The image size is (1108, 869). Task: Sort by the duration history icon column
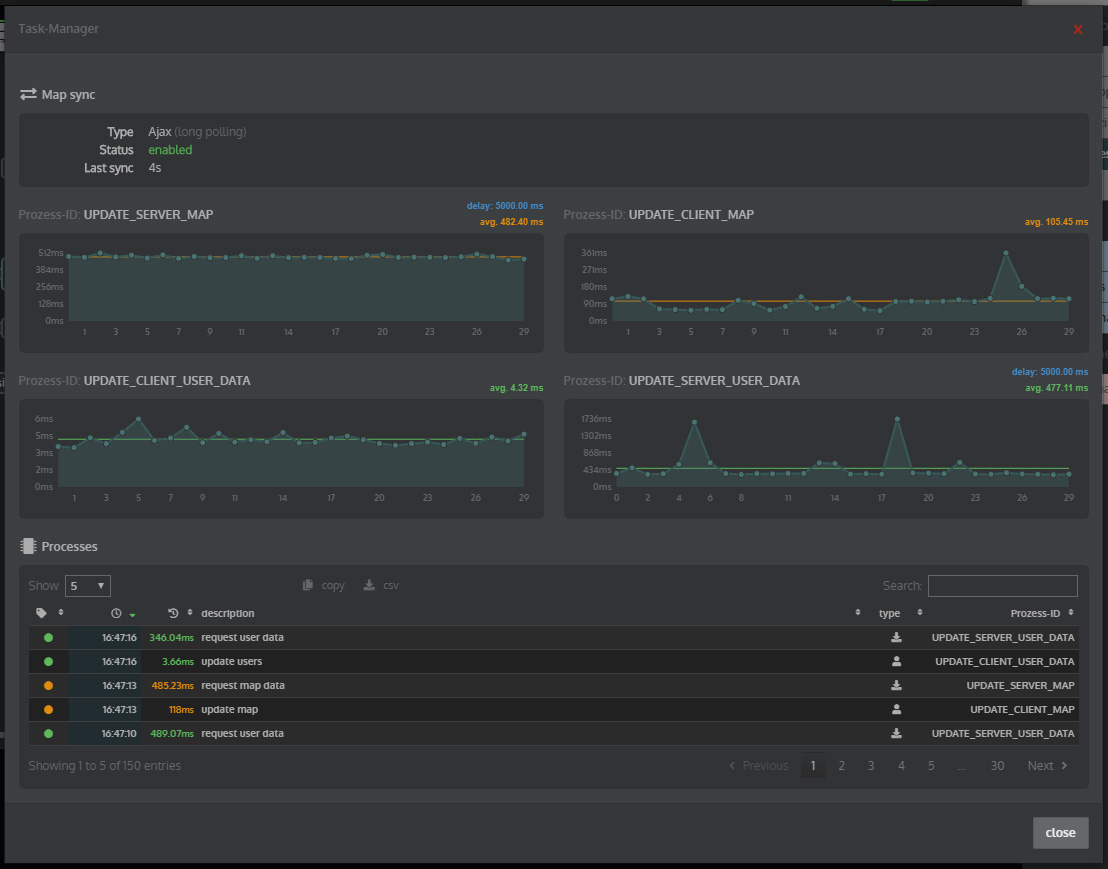pyautogui.click(x=174, y=613)
